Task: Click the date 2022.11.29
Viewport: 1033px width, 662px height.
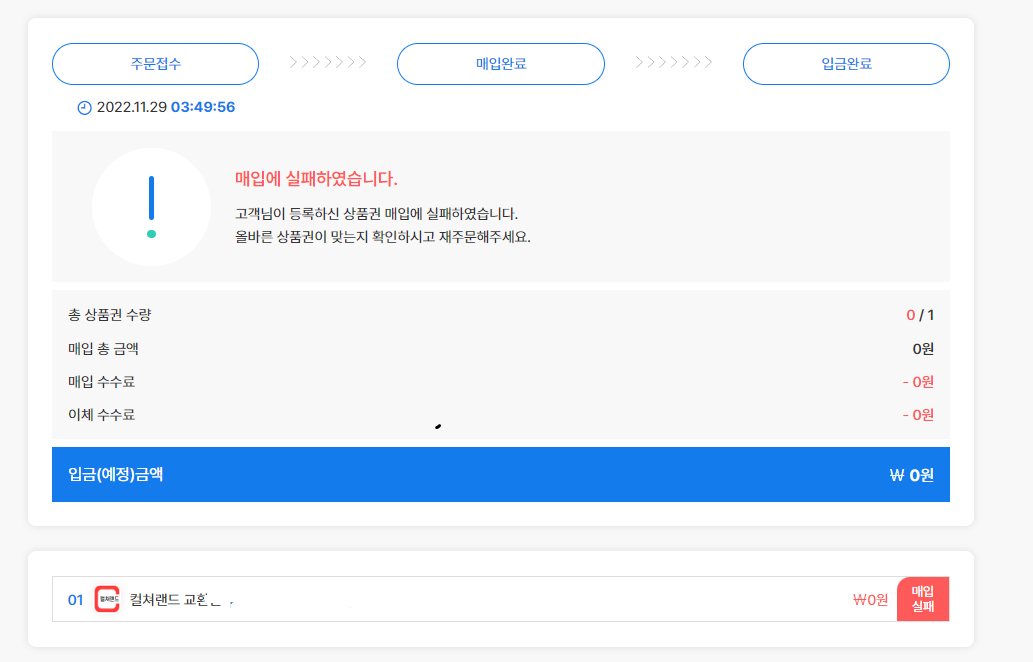Action: coord(132,107)
